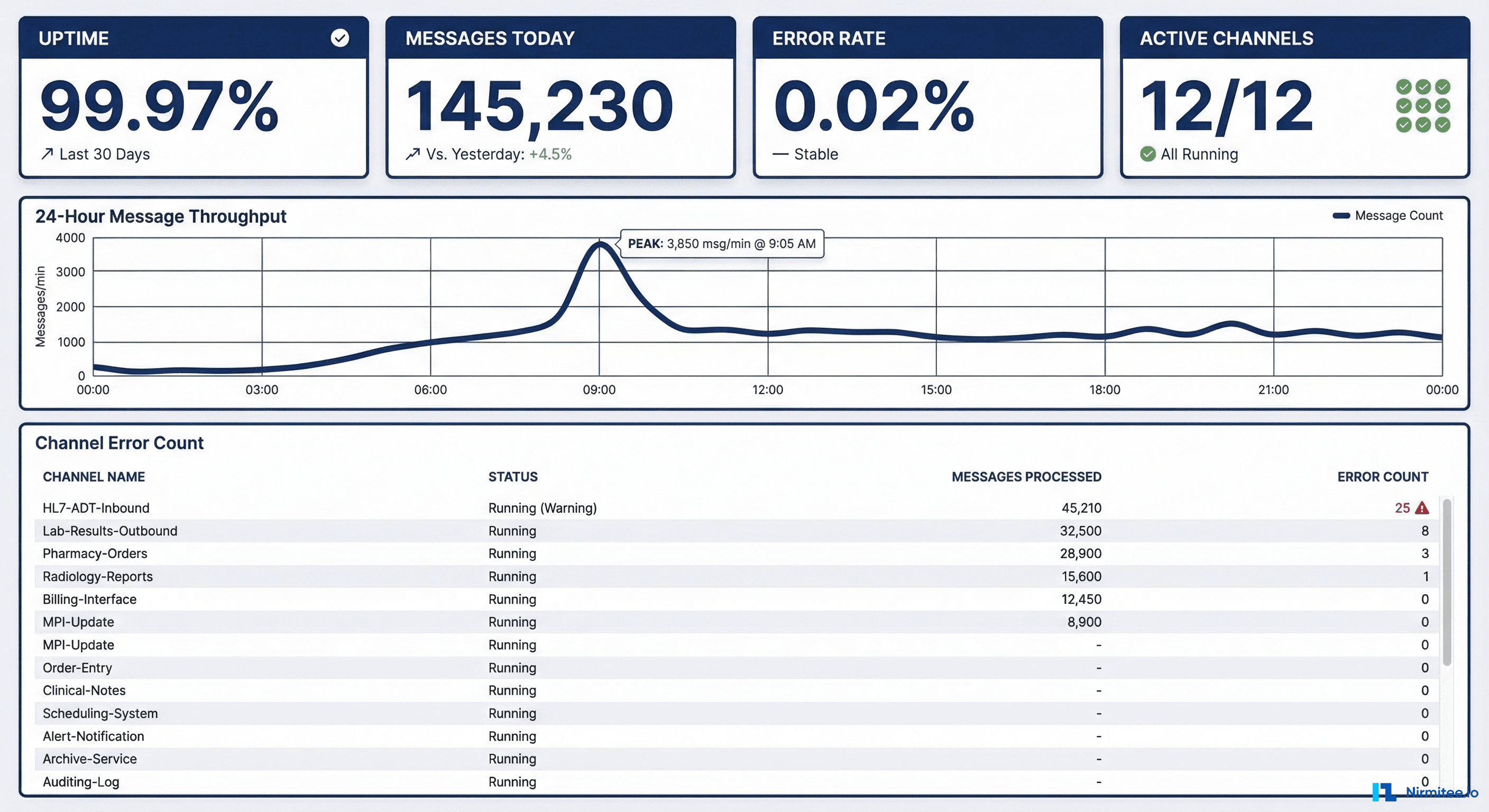The height and width of the screenshot is (812, 1489).
Task: Click the Running (Warning) status text
Action: coord(542,508)
